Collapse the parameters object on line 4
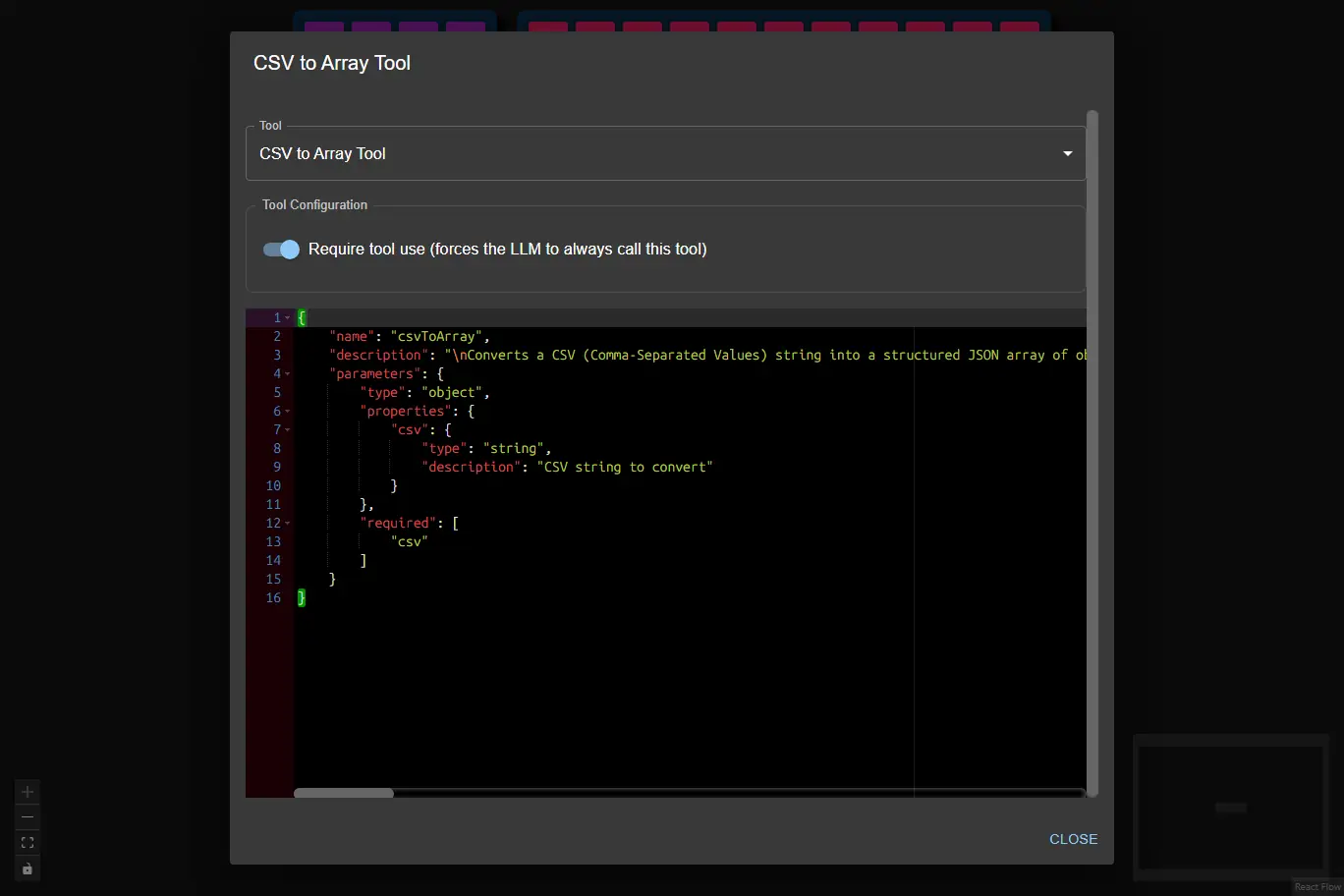This screenshot has height=896, width=1344. [289, 374]
